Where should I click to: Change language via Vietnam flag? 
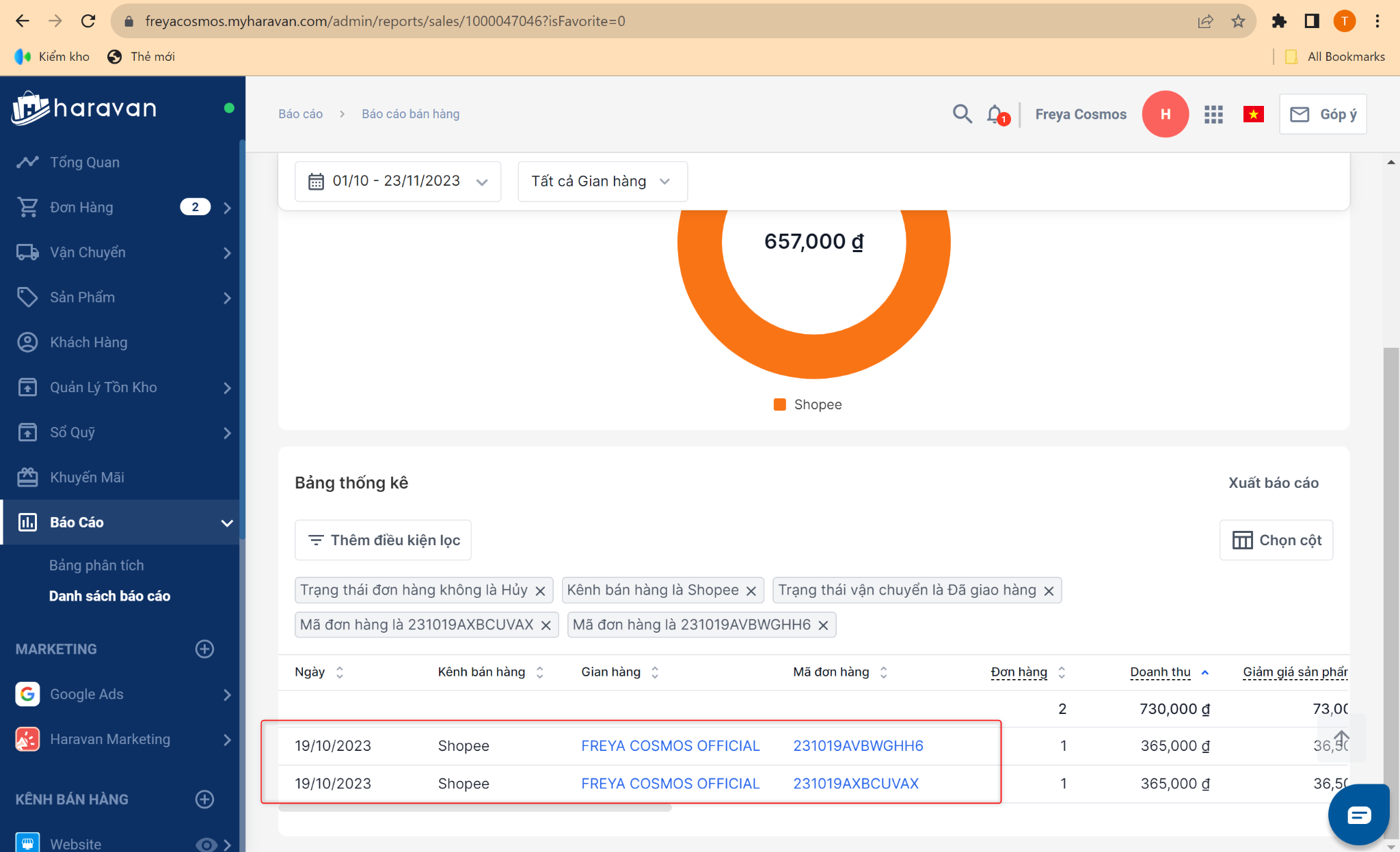click(x=1253, y=114)
